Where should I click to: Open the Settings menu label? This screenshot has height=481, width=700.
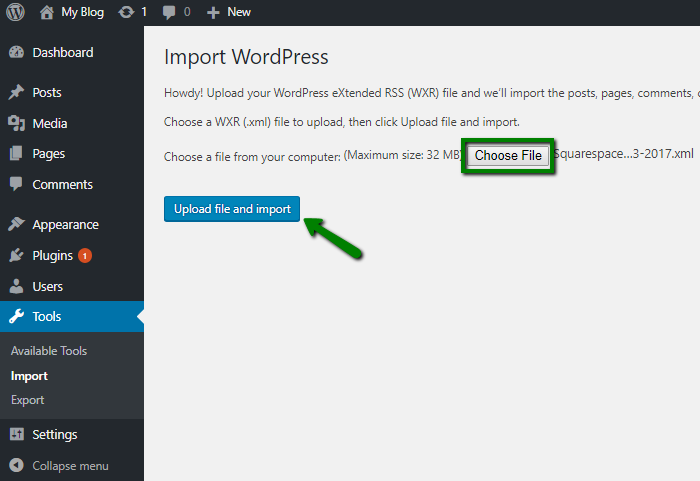click(55, 435)
